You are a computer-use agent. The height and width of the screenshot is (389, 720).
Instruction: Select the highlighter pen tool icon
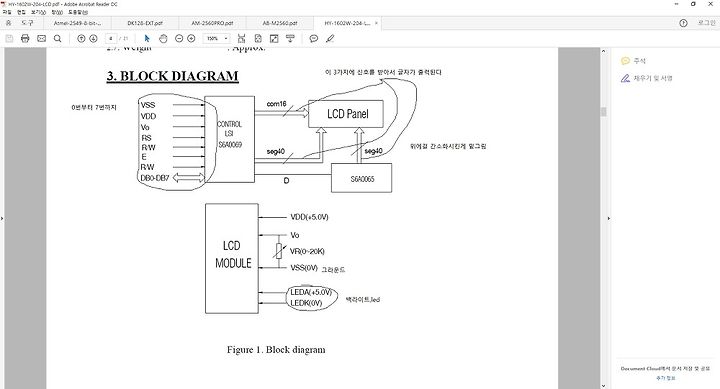tap(330, 39)
